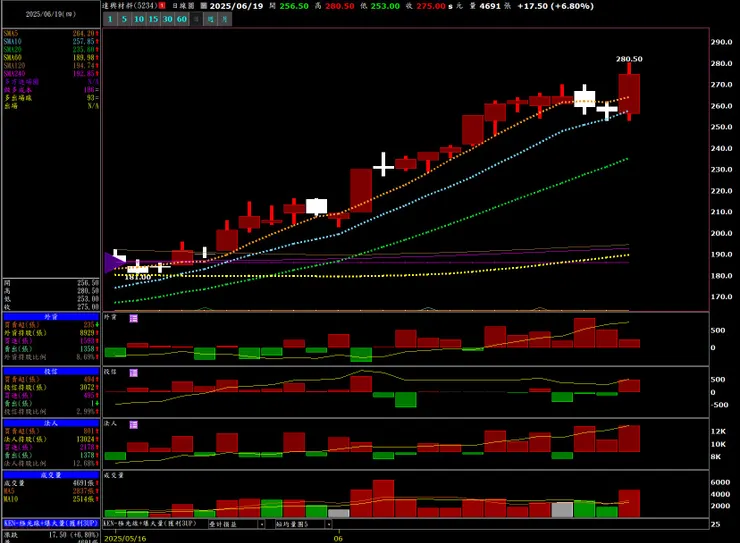This screenshot has height=543, width=740.
Task: Click the 280.50 high price label
Action: (x=629, y=59)
